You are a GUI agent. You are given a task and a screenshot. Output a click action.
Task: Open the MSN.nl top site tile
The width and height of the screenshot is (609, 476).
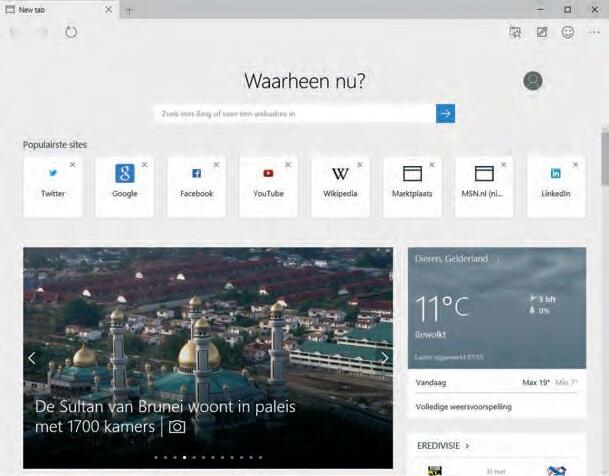click(x=484, y=187)
